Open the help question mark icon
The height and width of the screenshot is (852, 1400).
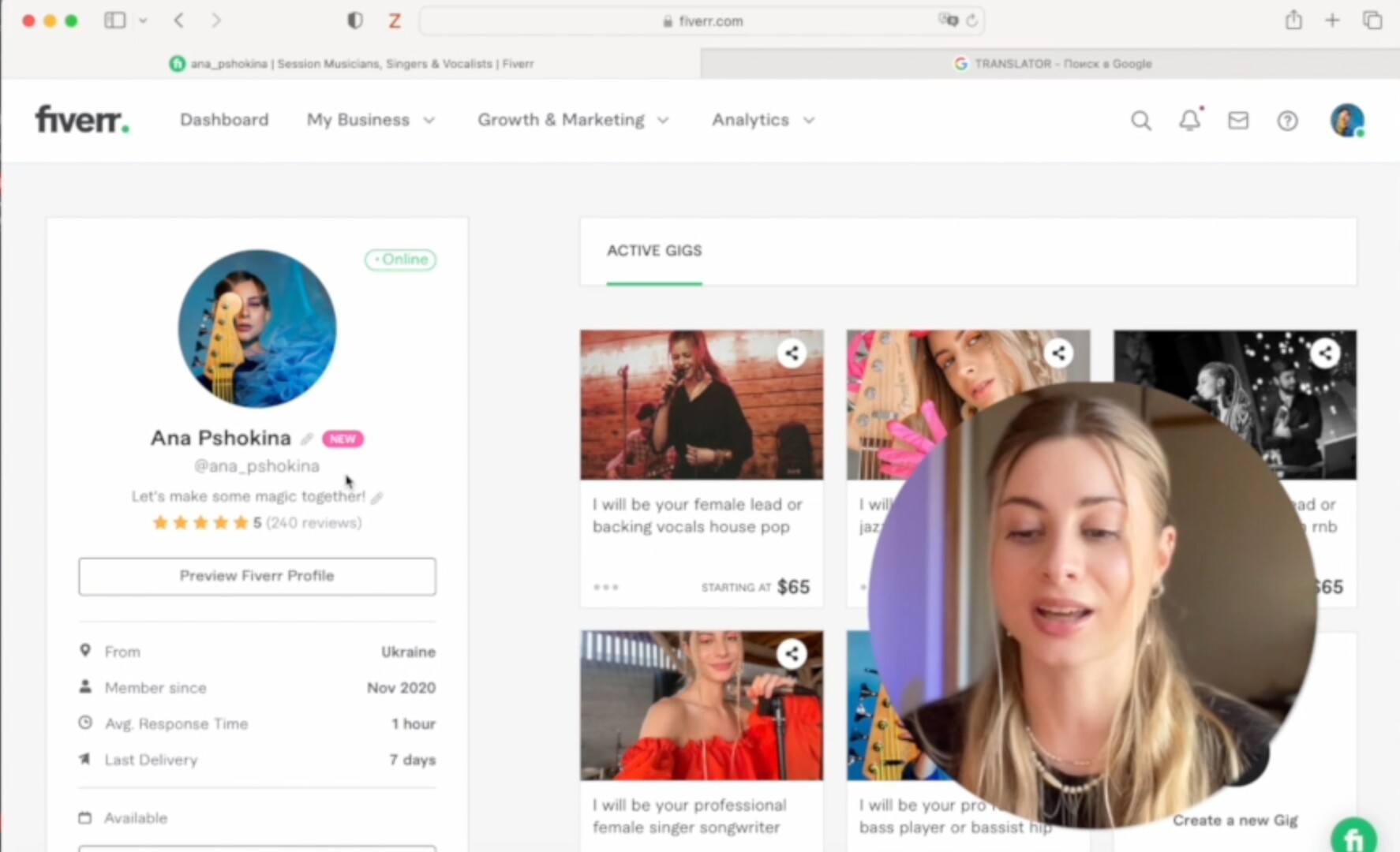click(x=1287, y=121)
